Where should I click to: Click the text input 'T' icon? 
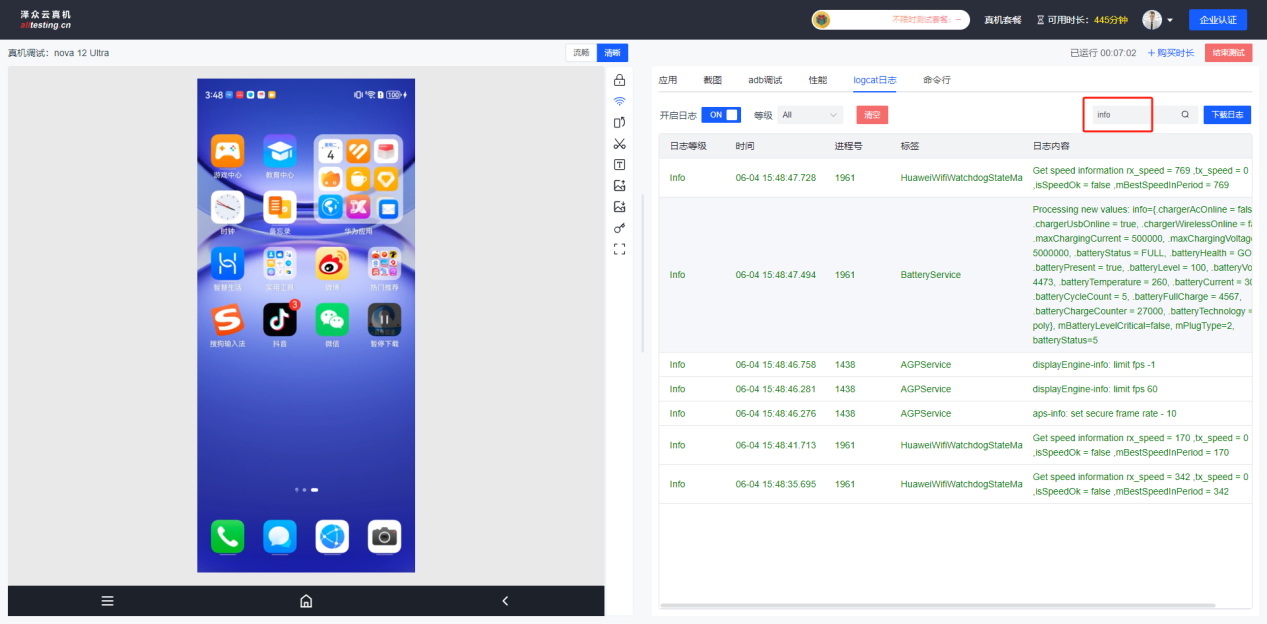point(619,165)
